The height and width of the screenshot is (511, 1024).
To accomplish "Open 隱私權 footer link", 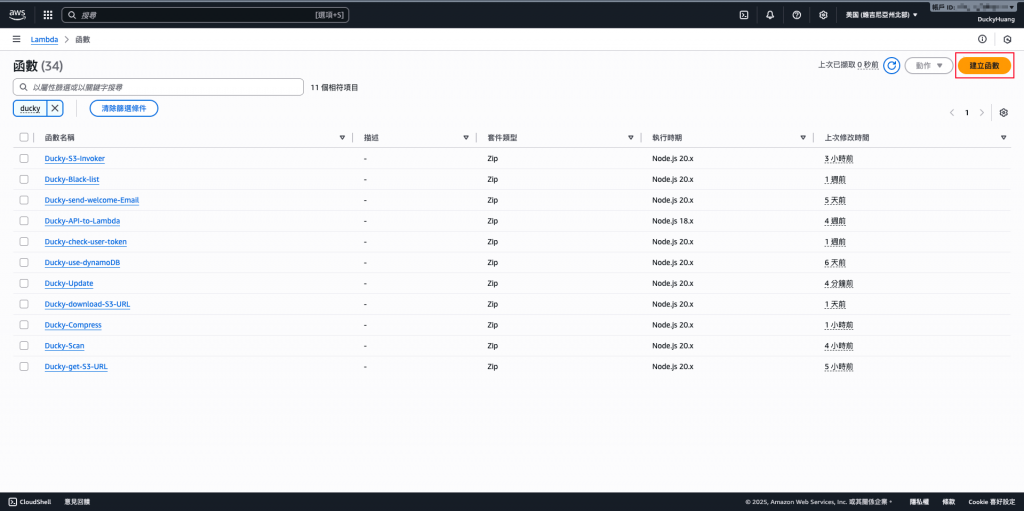I will coord(919,502).
